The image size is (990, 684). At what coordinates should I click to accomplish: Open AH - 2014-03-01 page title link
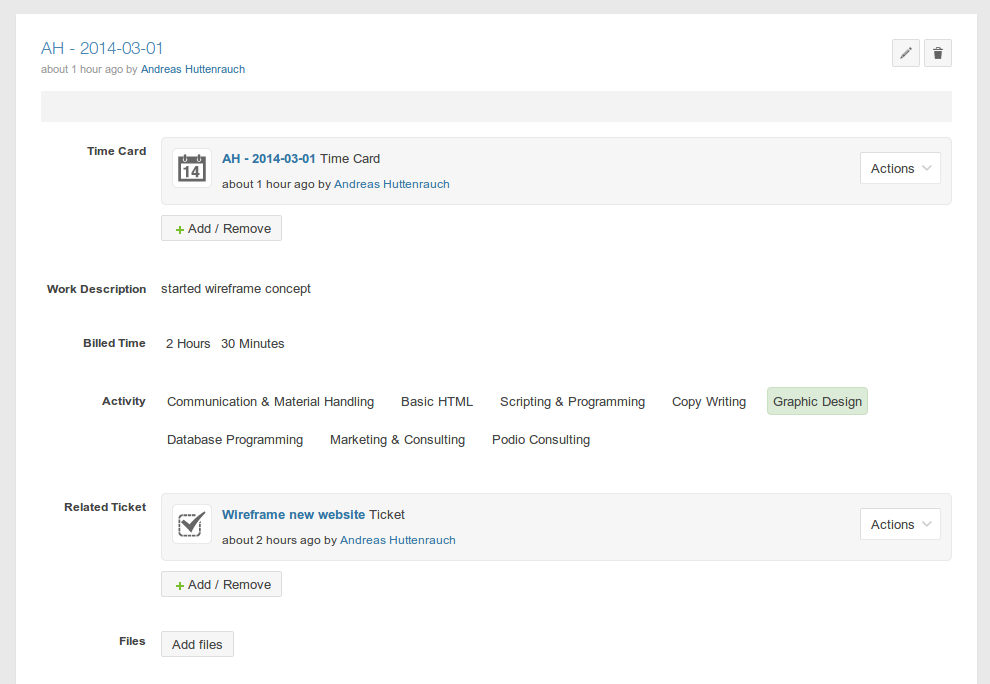pos(102,48)
